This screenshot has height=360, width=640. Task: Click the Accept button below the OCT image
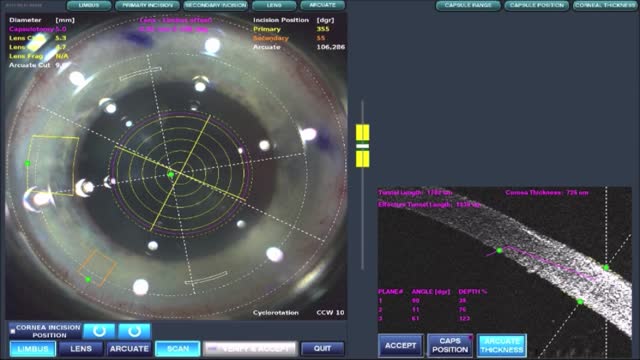tap(400, 346)
